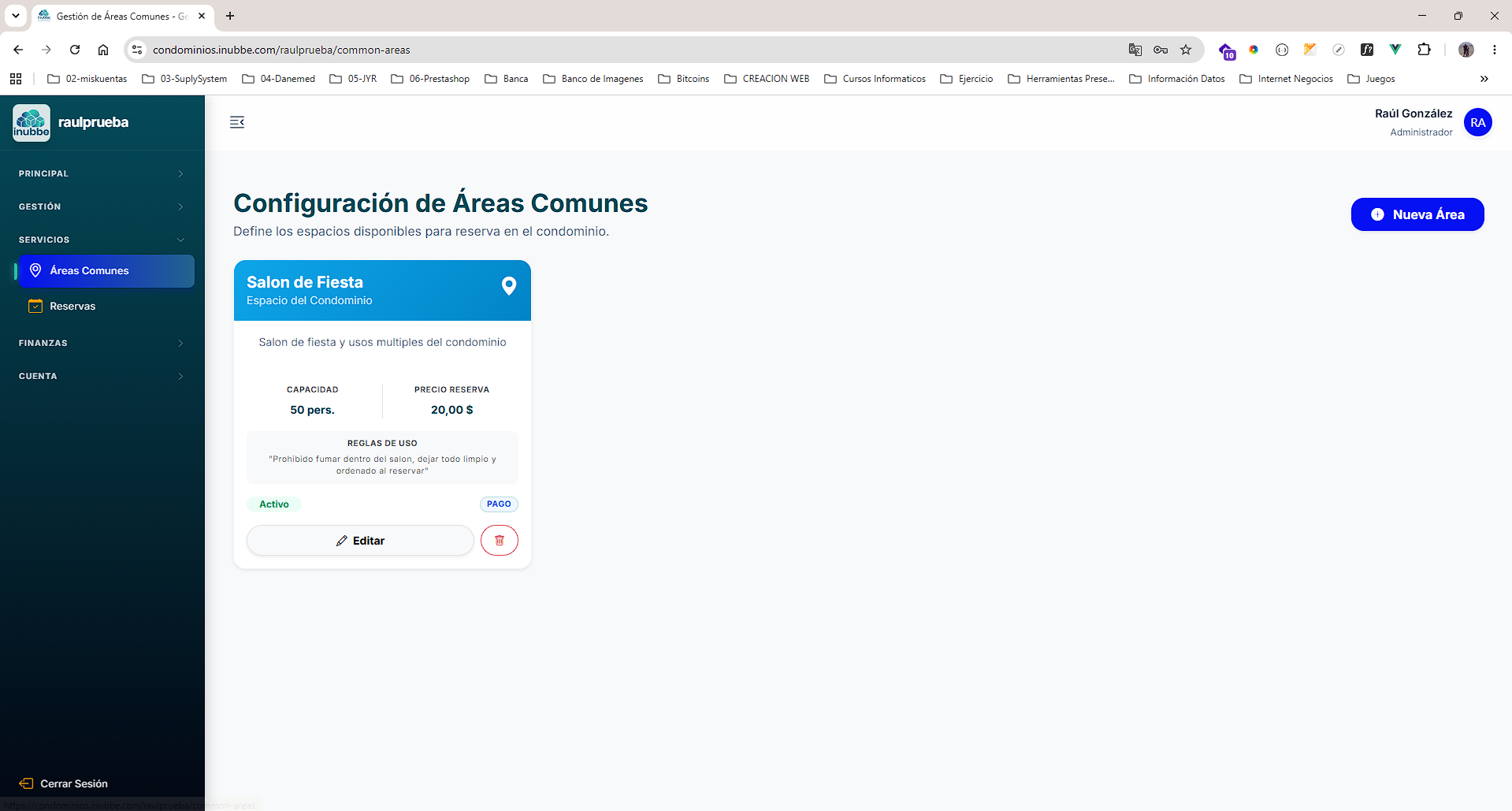Click the address bar URL
The height and width of the screenshot is (811, 1512).
(281, 50)
